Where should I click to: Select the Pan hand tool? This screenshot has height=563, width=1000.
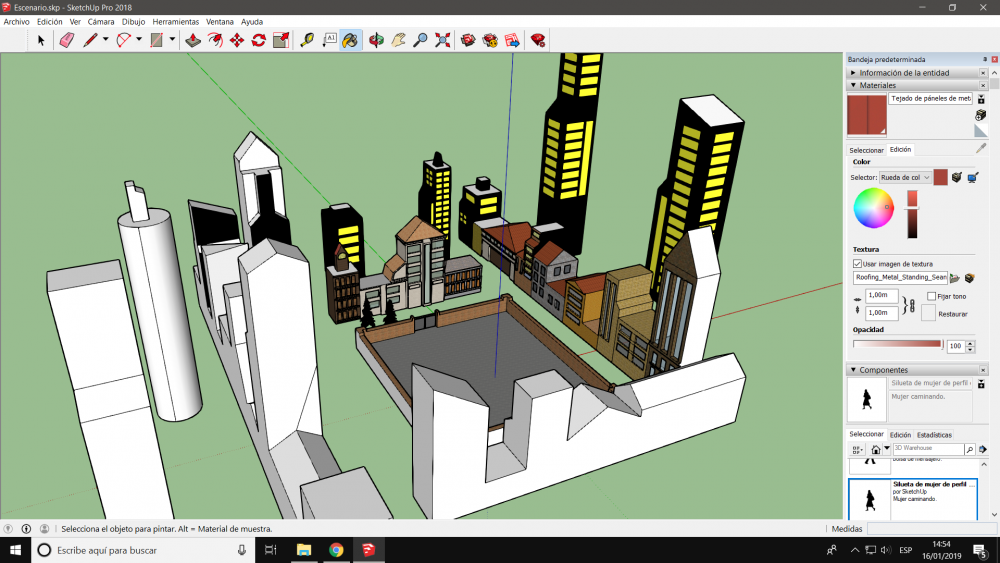point(399,40)
